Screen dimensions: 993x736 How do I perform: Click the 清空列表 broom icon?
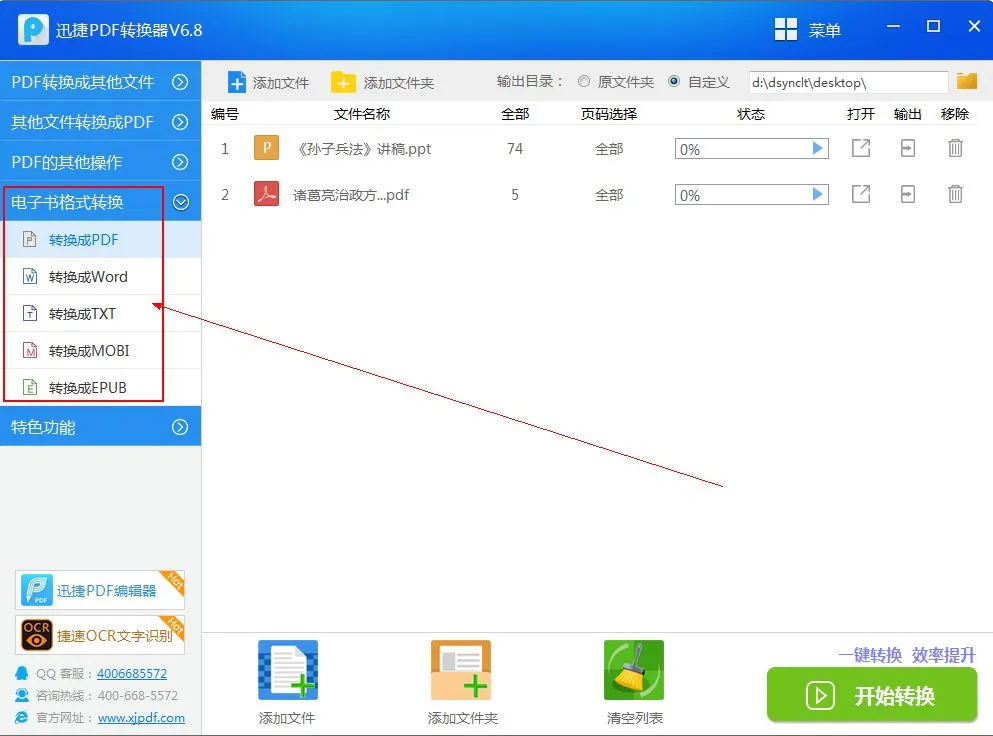point(634,670)
